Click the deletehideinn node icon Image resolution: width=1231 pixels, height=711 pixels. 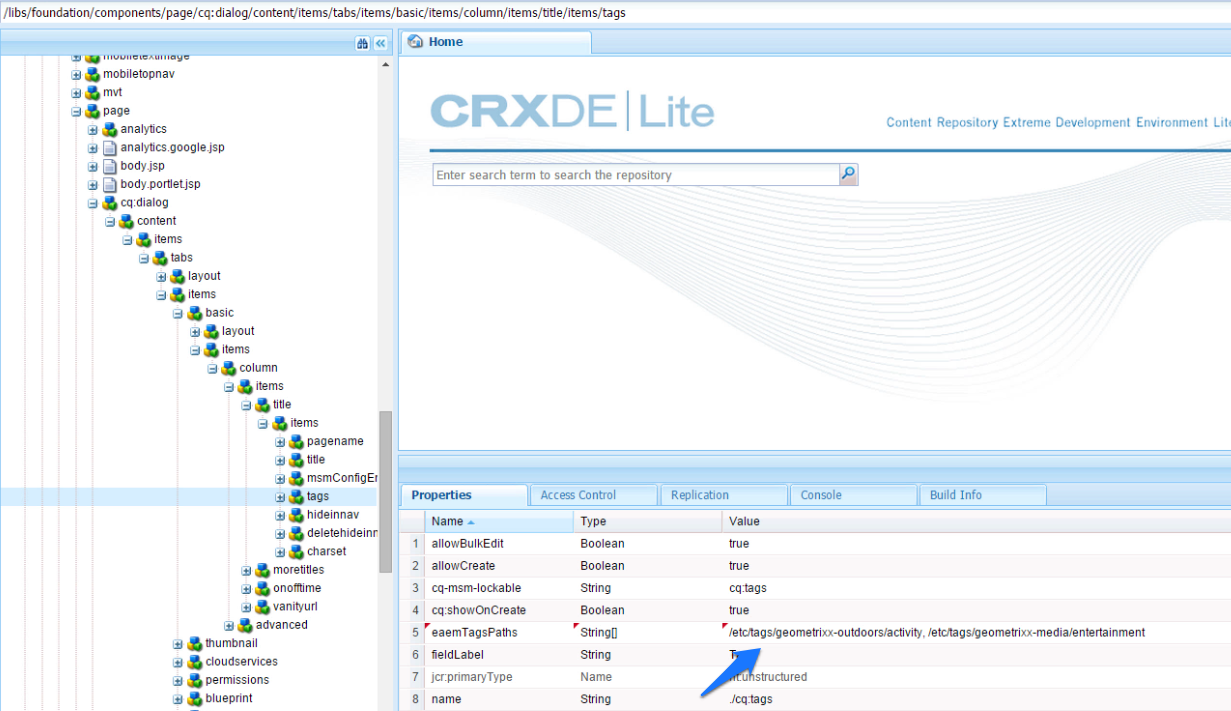(x=296, y=533)
